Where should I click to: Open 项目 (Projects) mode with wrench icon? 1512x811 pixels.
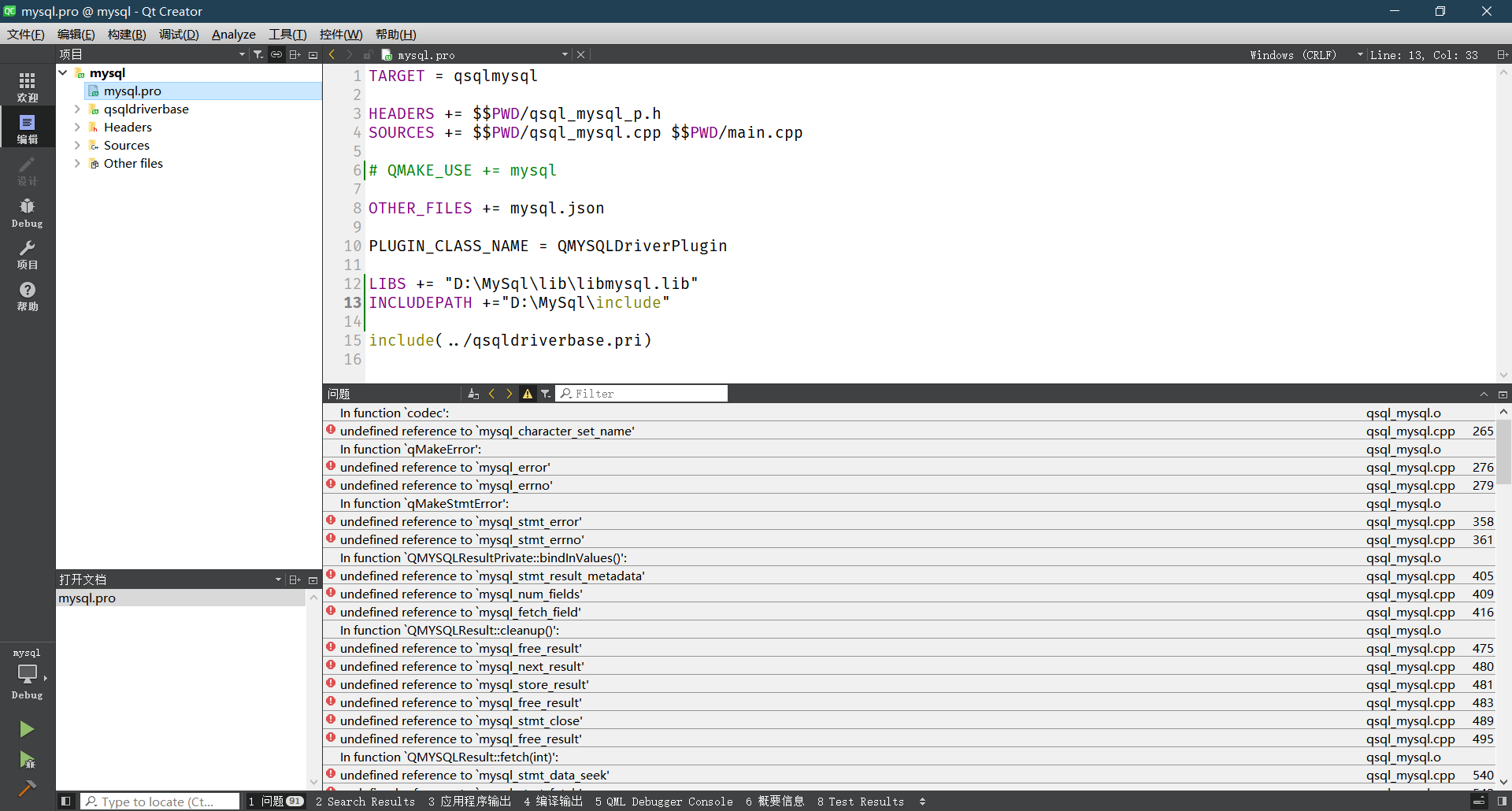28,254
